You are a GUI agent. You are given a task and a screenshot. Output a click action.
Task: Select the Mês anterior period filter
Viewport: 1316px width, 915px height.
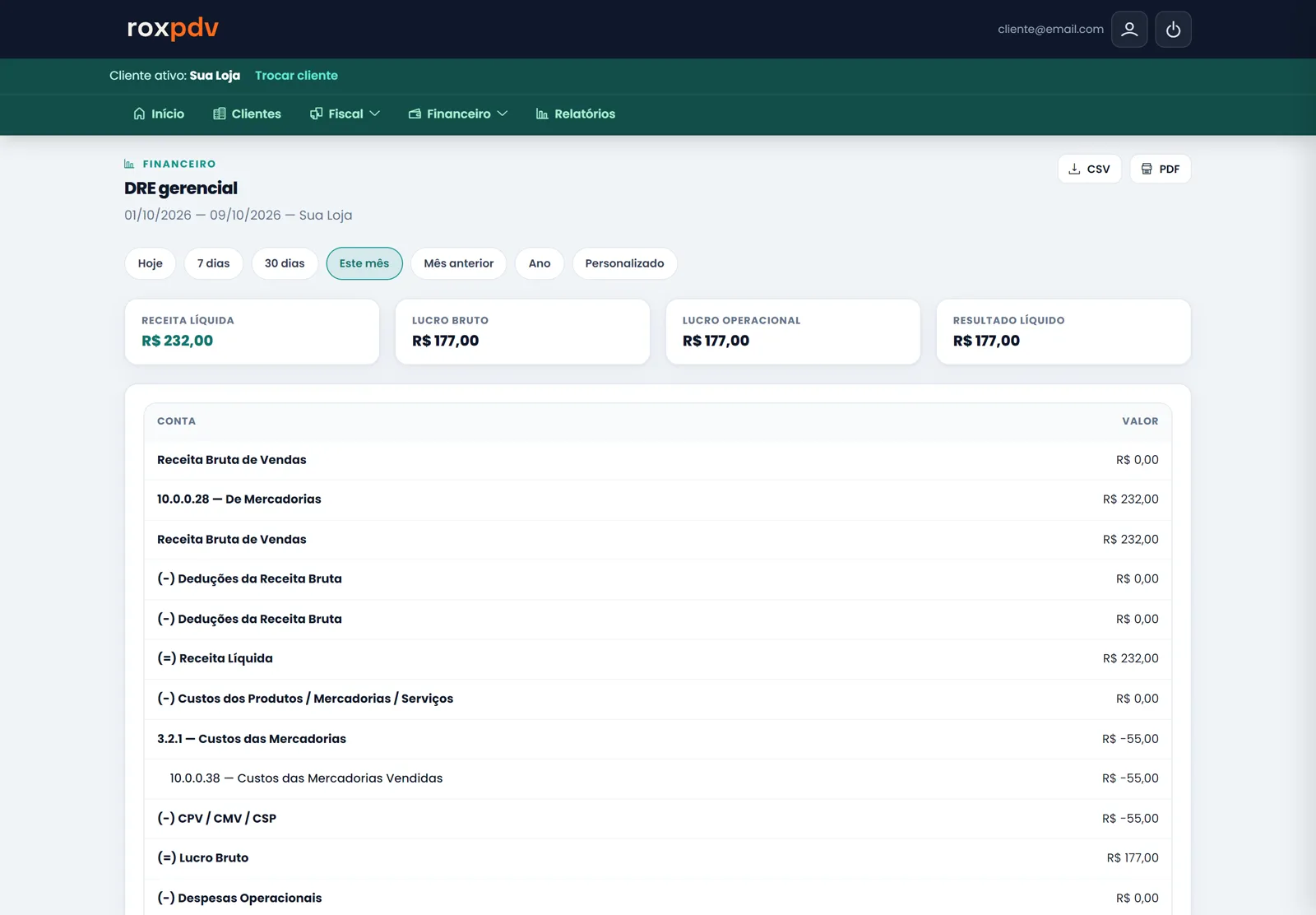[459, 263]
